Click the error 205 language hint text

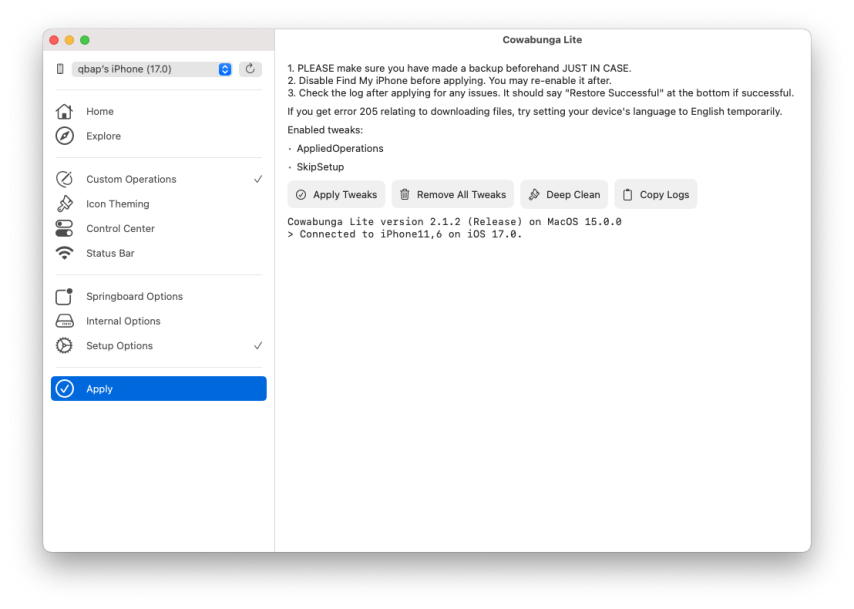click(x=535, y=111)
